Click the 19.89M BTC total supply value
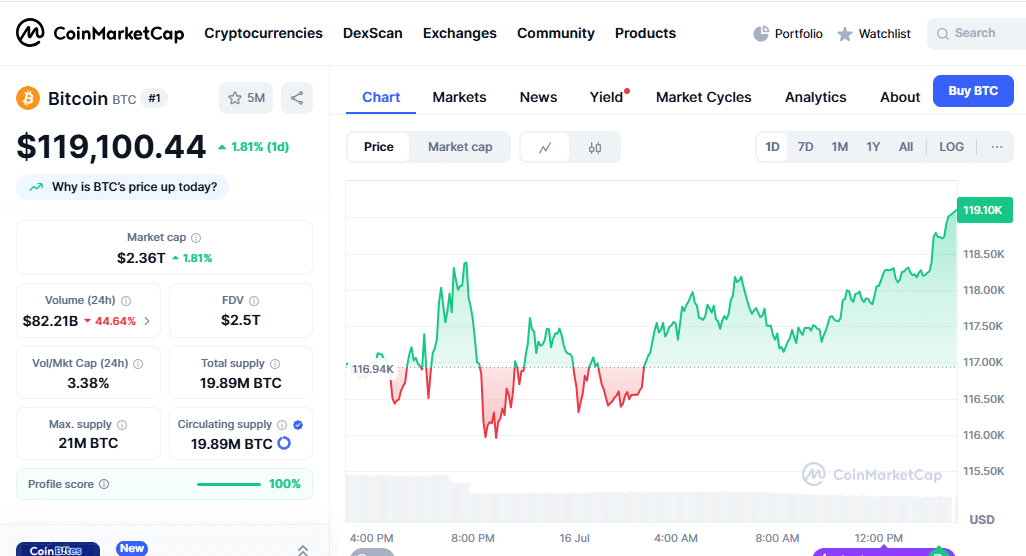The height and width of the screenshot is (556, 1026). click(x=241, y=383)
